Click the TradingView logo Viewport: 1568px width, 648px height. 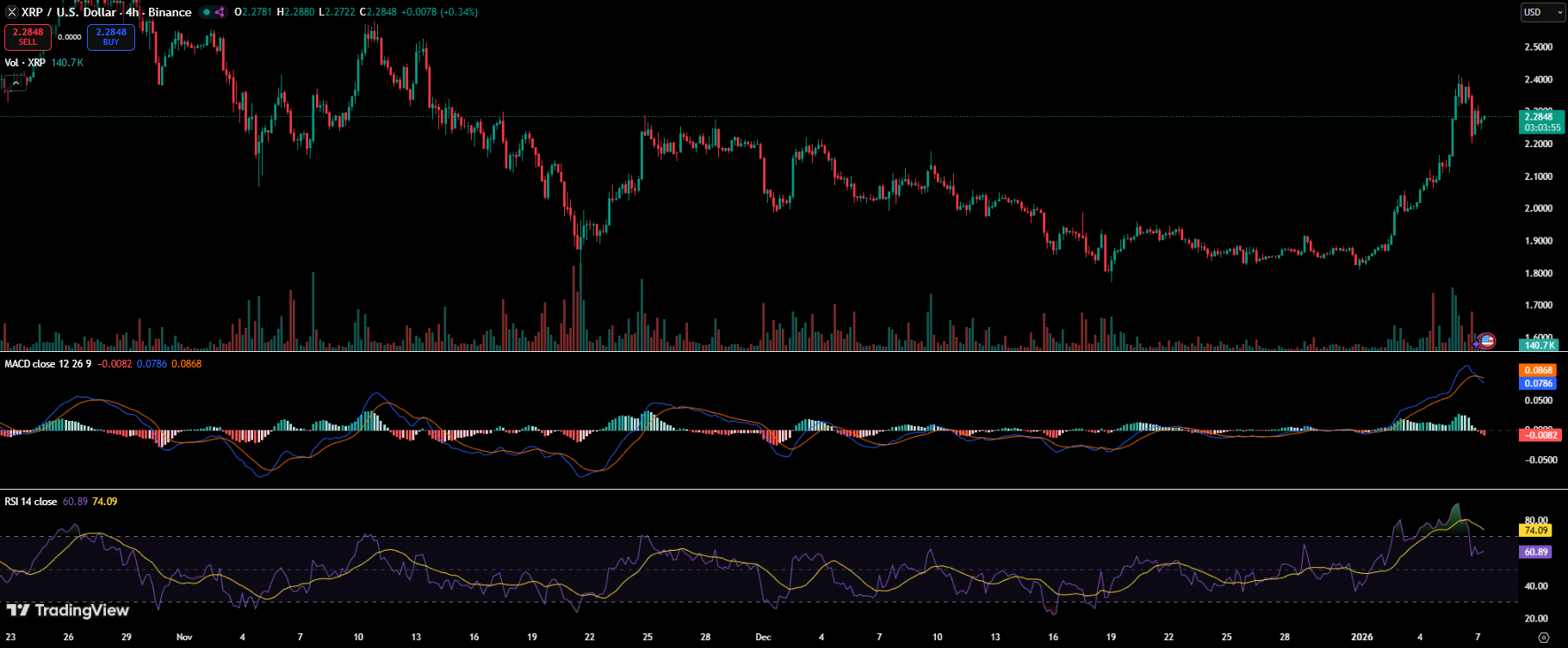pos(68,610)
